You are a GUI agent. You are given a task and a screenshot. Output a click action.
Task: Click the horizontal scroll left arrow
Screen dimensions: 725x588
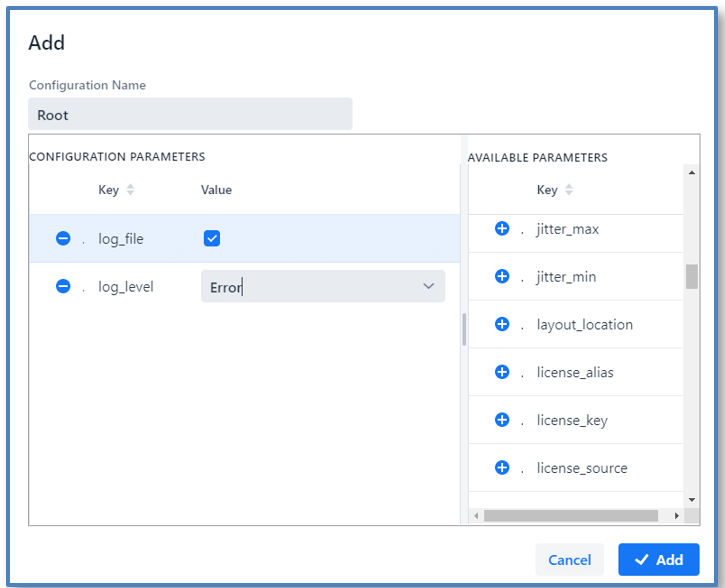tap(476, 515)
